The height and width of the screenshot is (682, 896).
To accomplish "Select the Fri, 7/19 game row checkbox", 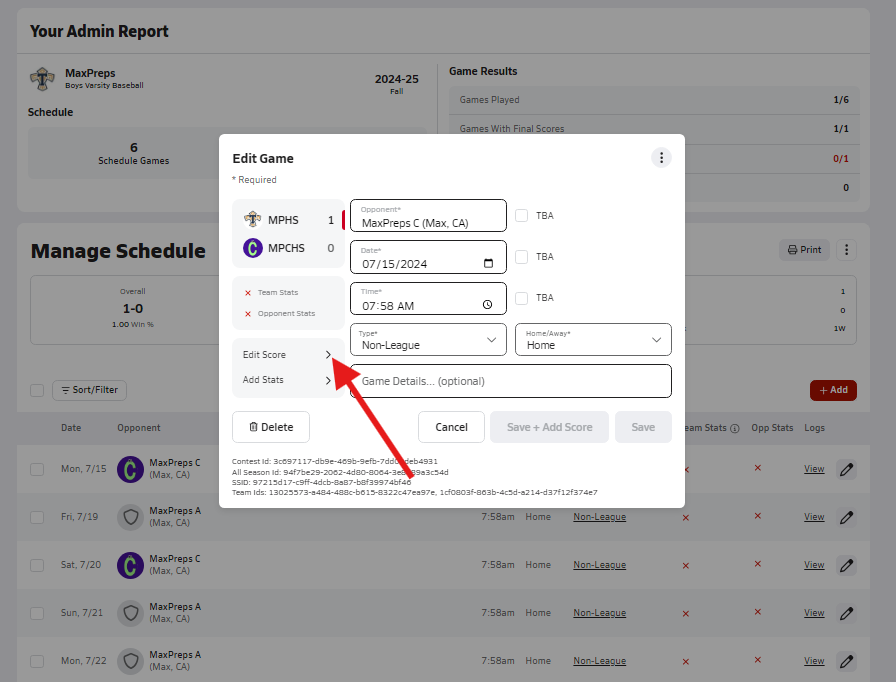I will pyautogui.click(x=37, y=517).
